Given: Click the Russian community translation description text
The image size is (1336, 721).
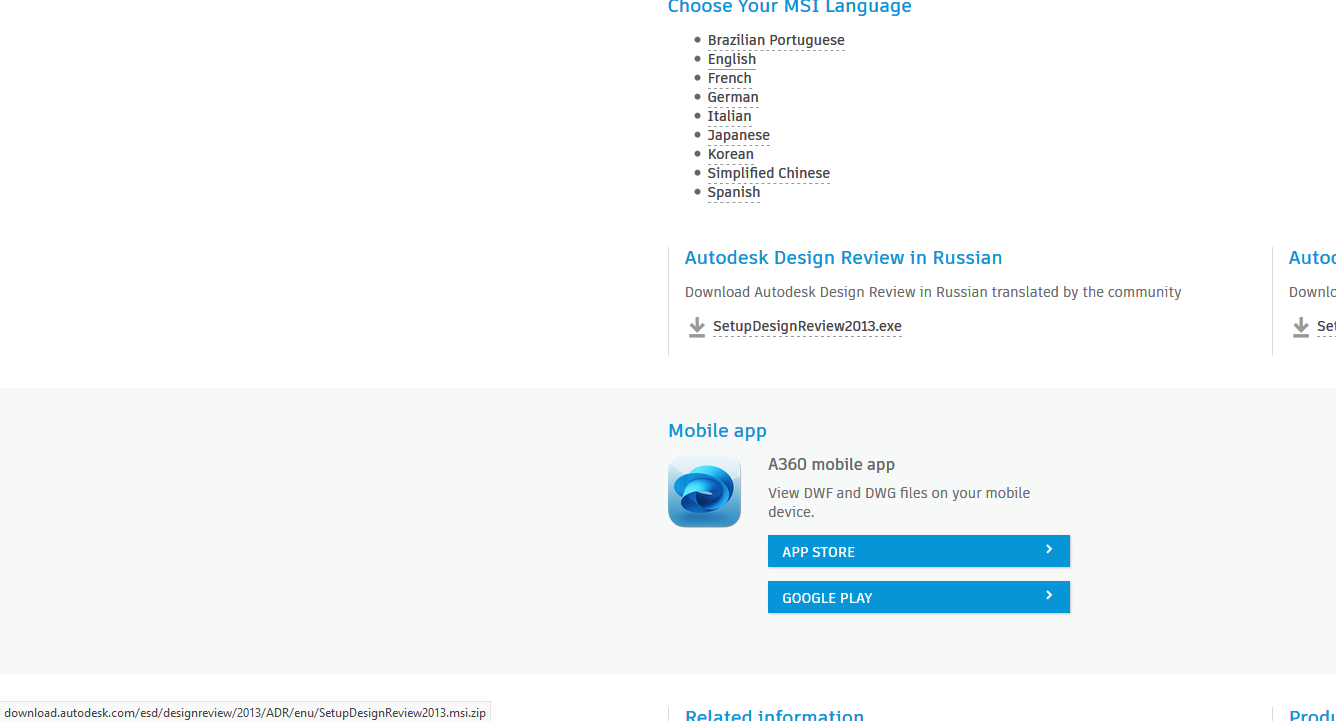Looking at the screenshot, I should click(933, 293).
